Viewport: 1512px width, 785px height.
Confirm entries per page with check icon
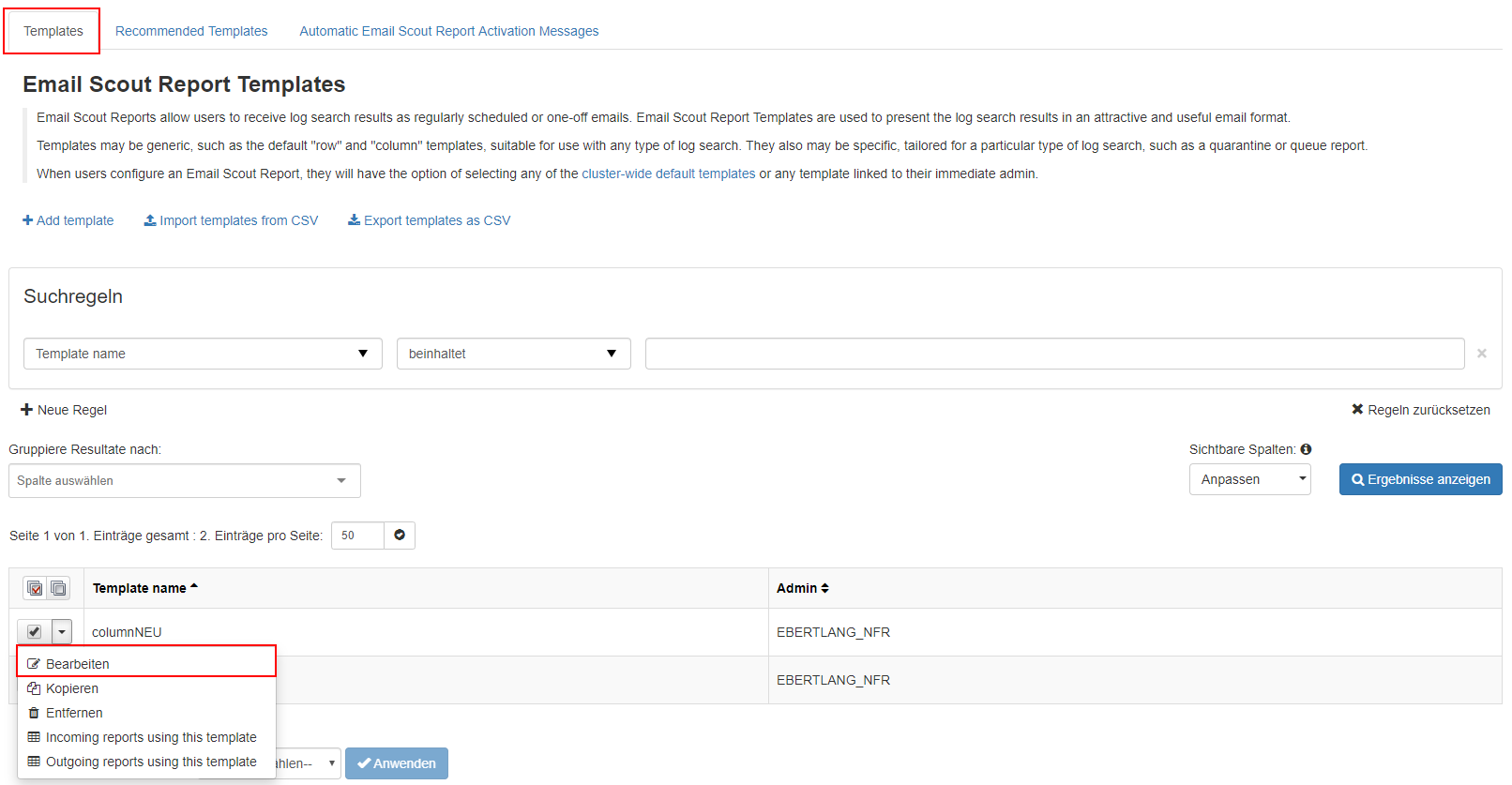click(x=400, y=536)
